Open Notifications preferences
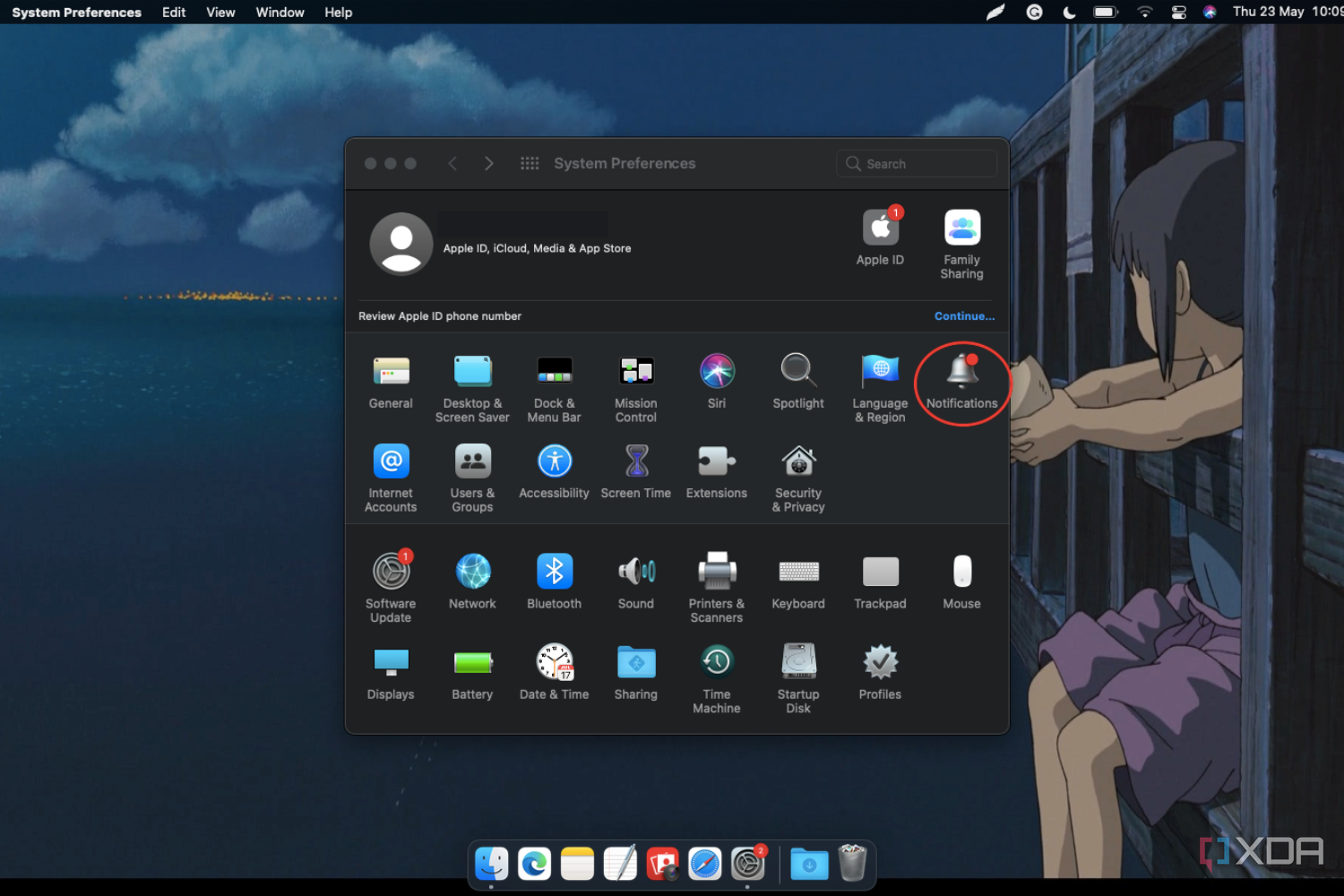This screenshot has height=896, width=1344. click(961, 372)
